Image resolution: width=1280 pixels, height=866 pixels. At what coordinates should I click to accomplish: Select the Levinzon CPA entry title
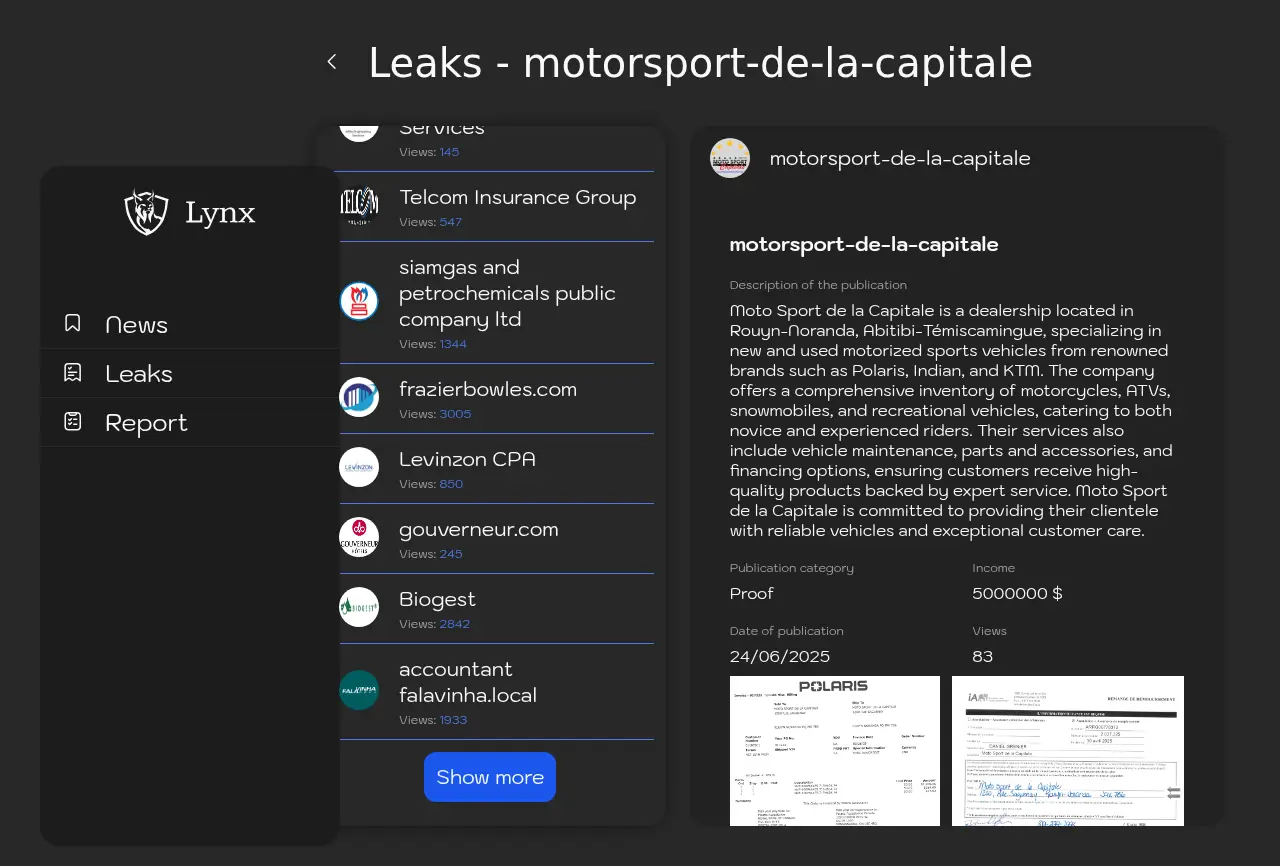(x=467, y=459)
